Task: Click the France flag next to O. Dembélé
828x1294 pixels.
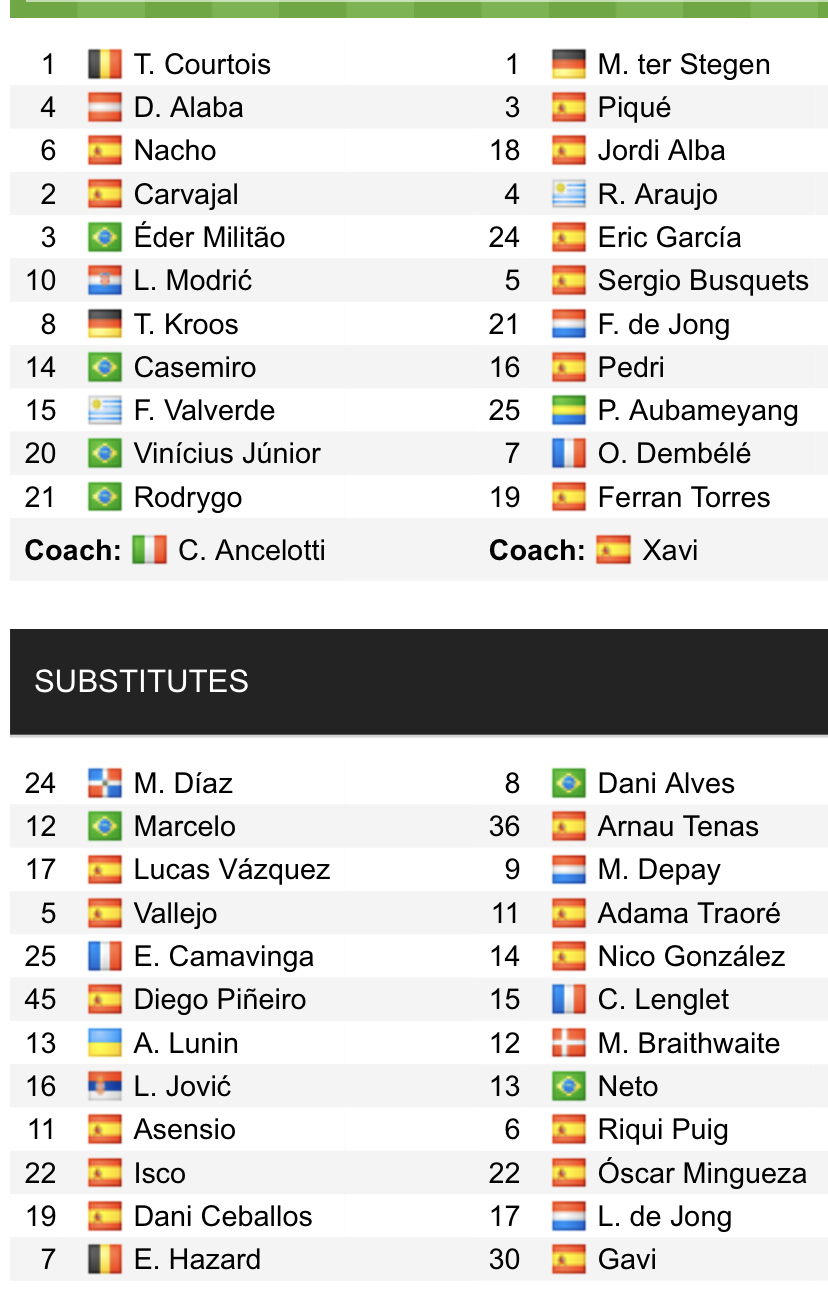Action: tap(568, 453)
